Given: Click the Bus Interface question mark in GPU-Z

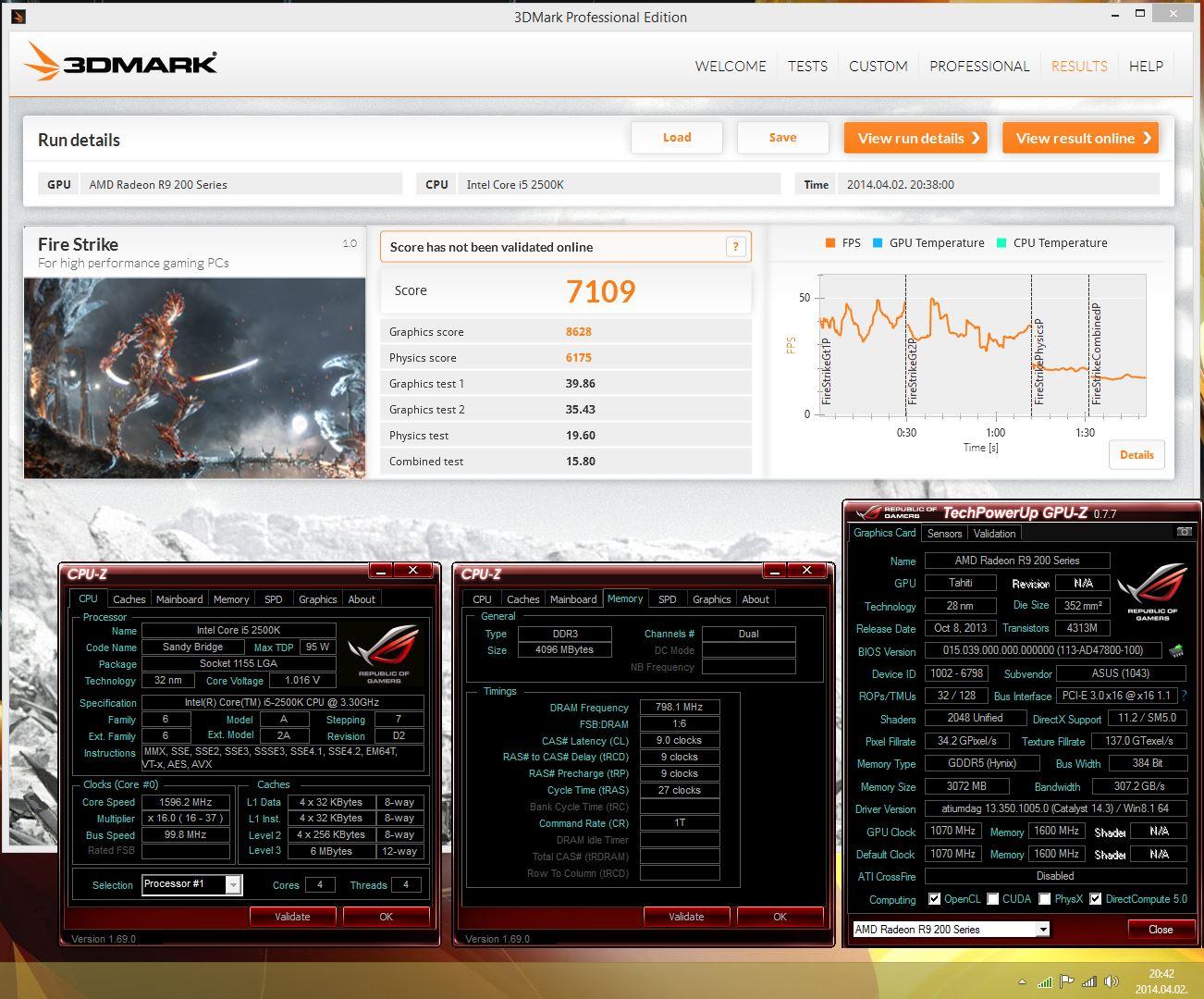Looking at the screenshot, I should coord(1183,696).
